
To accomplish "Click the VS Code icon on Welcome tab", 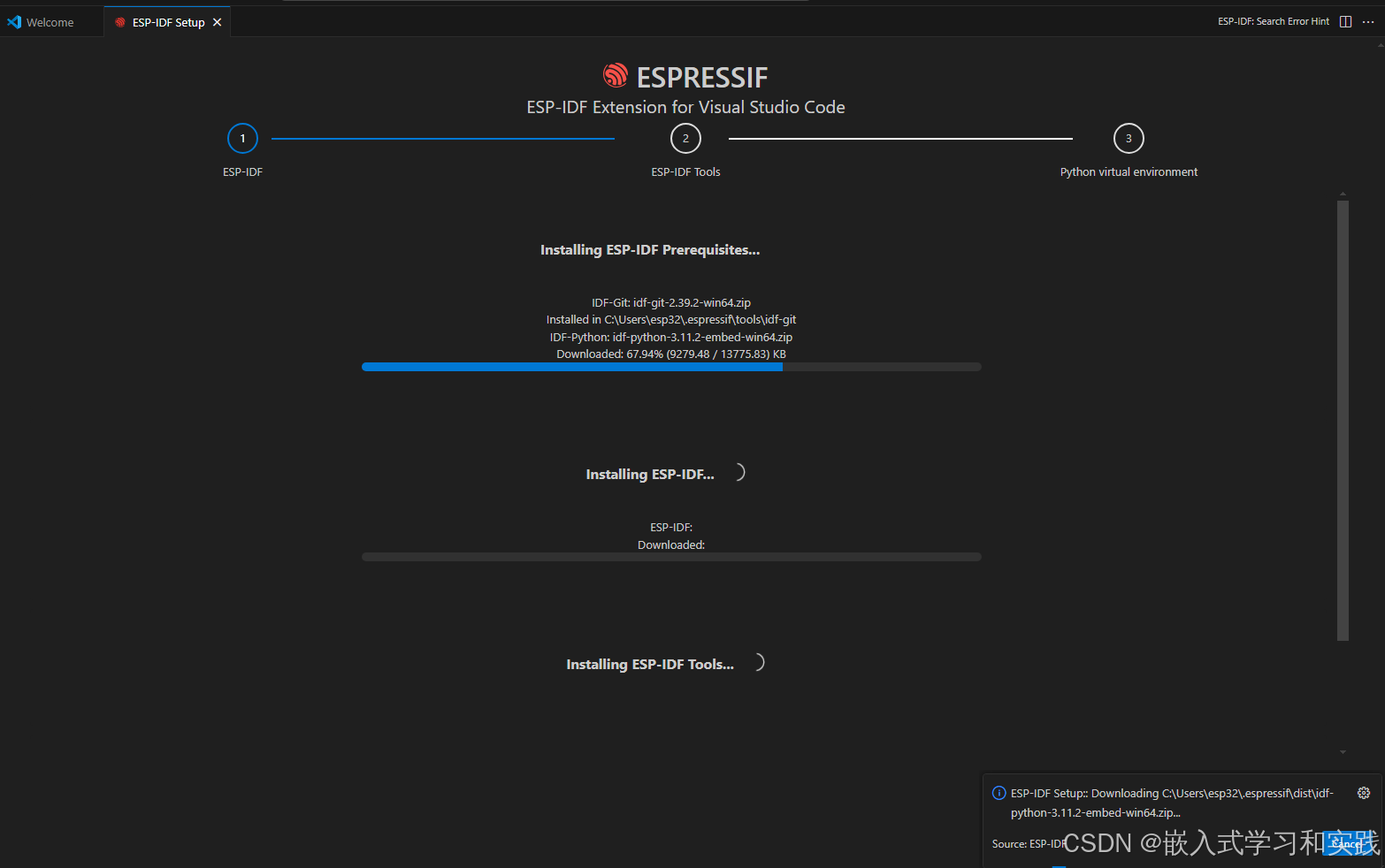I will [14, 22].
